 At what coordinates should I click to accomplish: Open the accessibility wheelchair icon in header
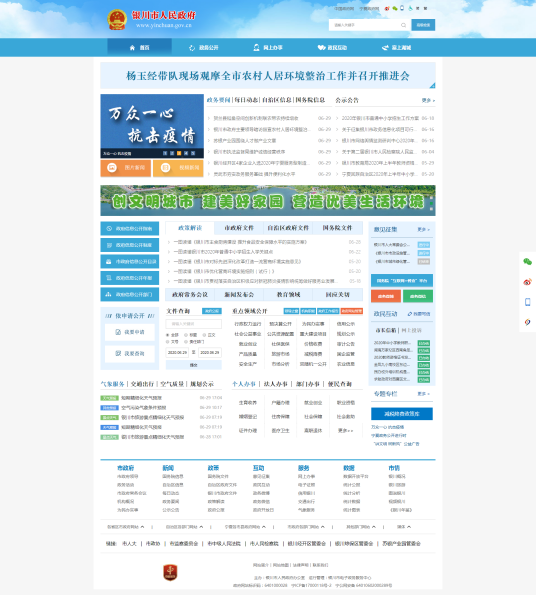[410, 8]
